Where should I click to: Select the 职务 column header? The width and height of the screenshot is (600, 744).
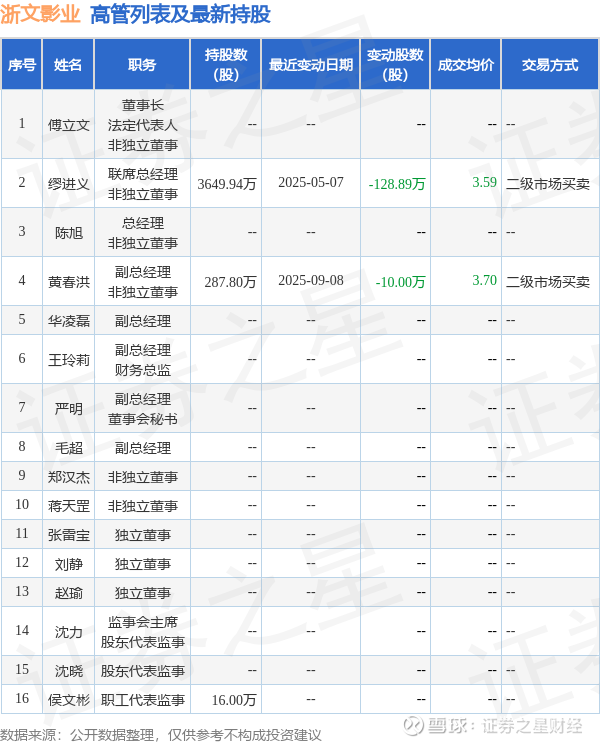142,65
